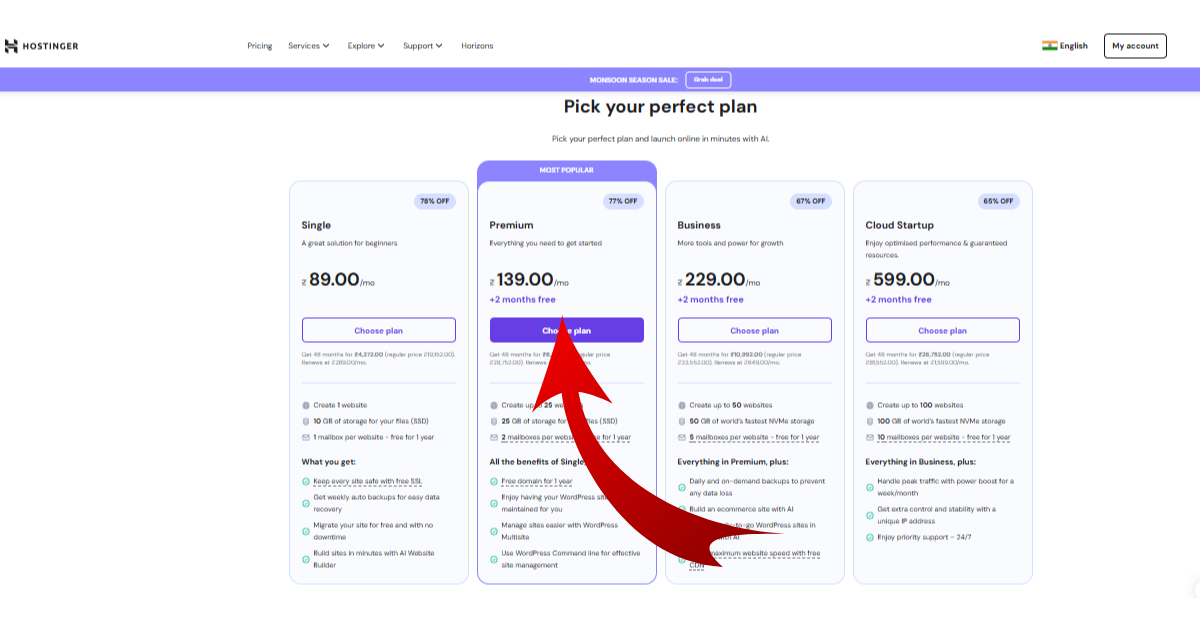Click storage icon beside 50 GB NVMe storage
Screen dimensions: 1200x630
pos(682,421)
